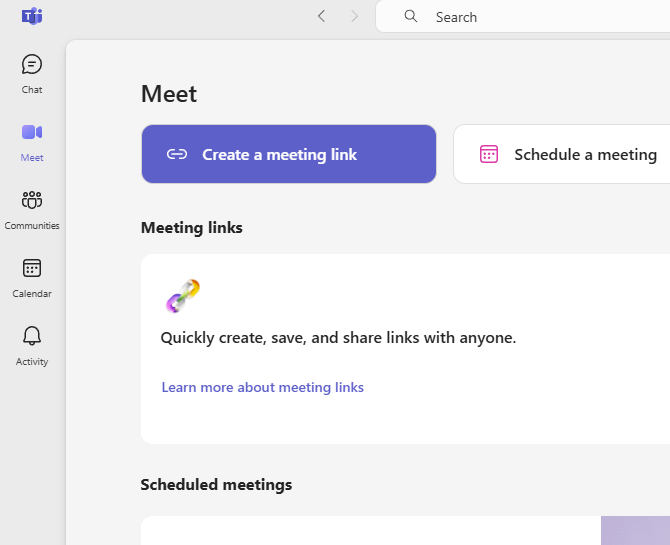Image resolution: width=670 pixels, height=545 pixels.
Task: Click the magnifying glass search icon
Action: tap(411, 16)
